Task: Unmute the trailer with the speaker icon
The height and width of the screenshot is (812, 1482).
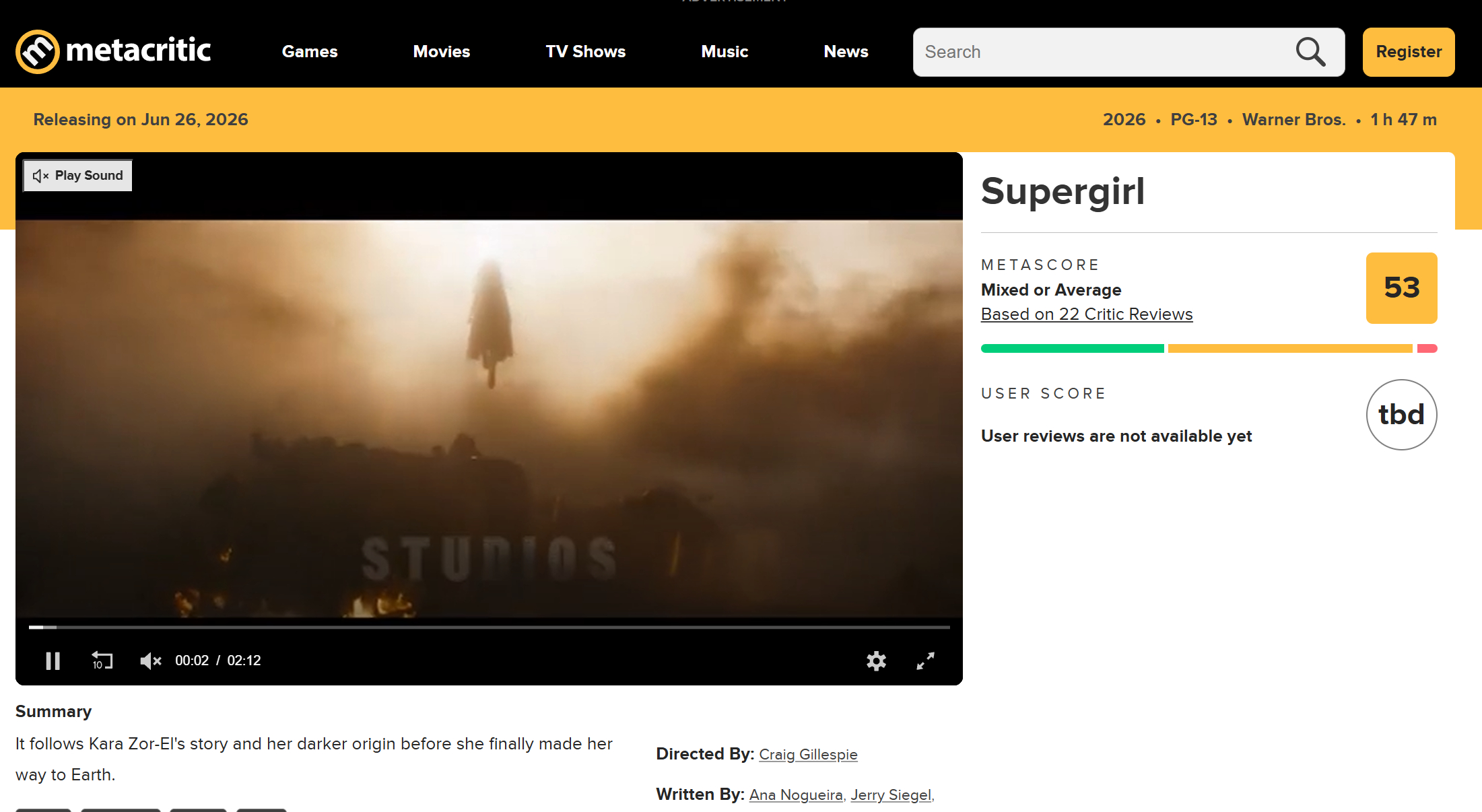Action: click(151, 661)
